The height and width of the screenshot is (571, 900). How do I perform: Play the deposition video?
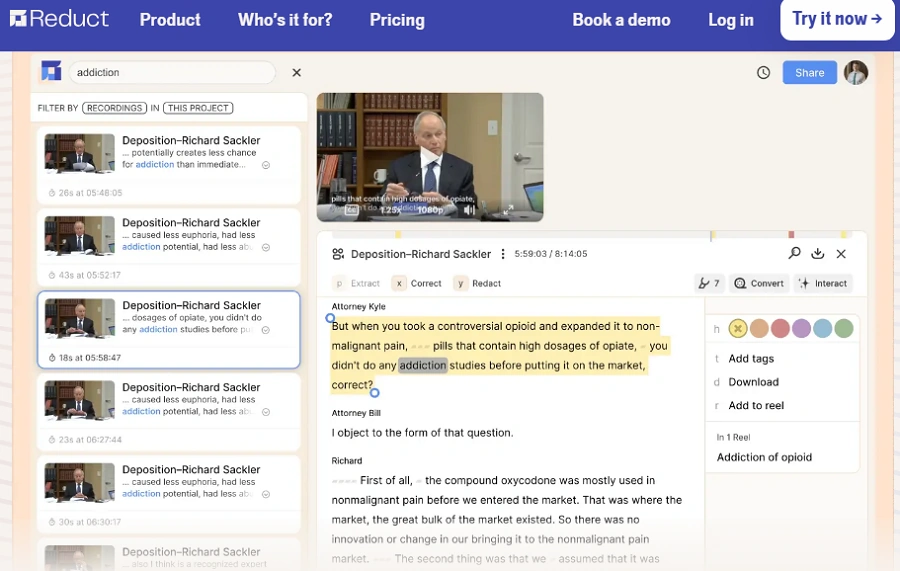pos(429,157)
